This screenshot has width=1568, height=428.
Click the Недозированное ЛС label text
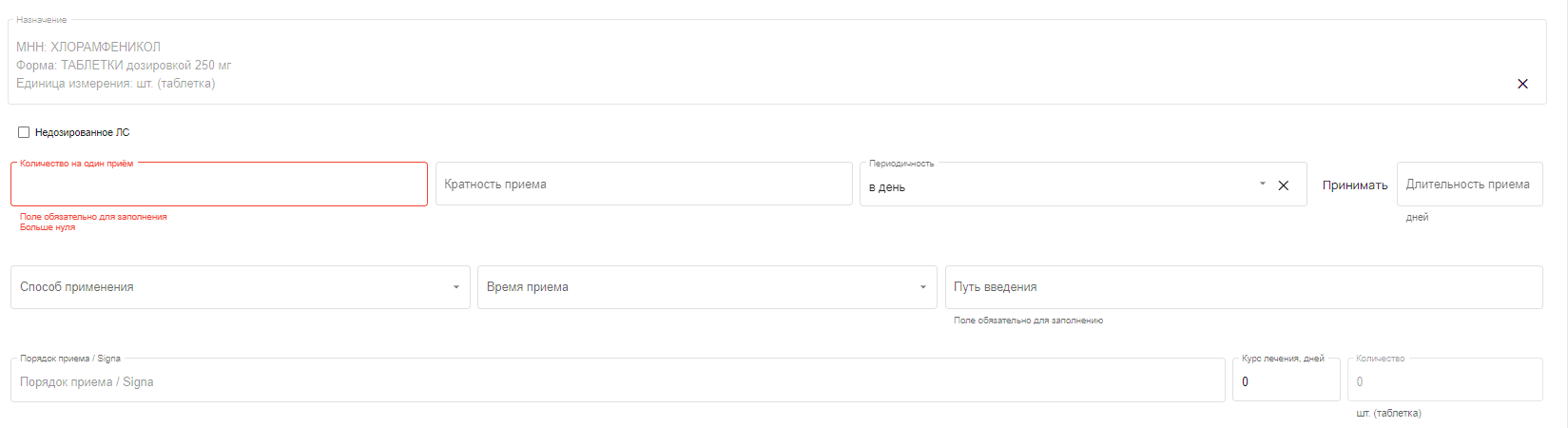point(82,132)
